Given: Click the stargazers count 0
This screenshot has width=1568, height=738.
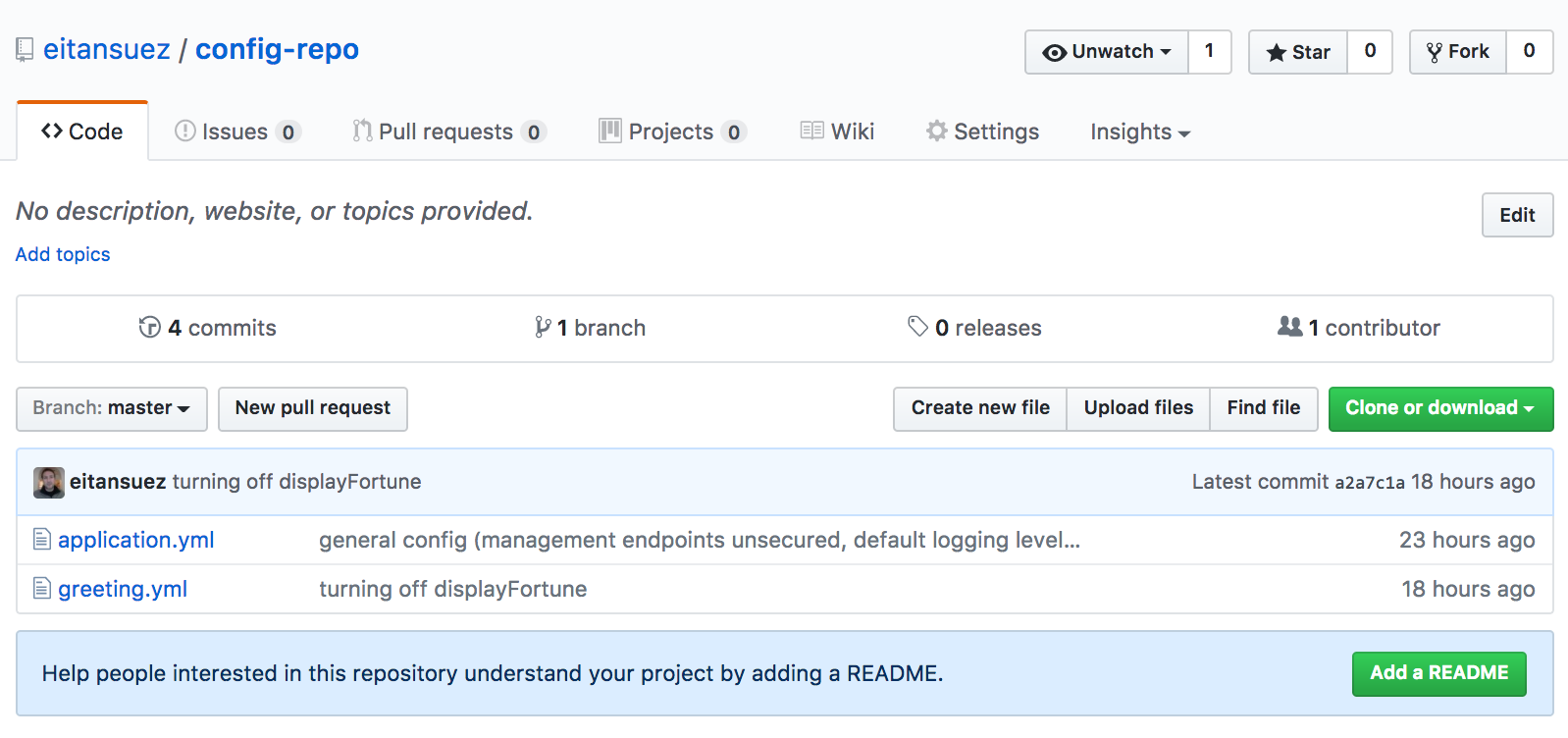Looking at the screenshot, I should click(x=1370, y=52).
